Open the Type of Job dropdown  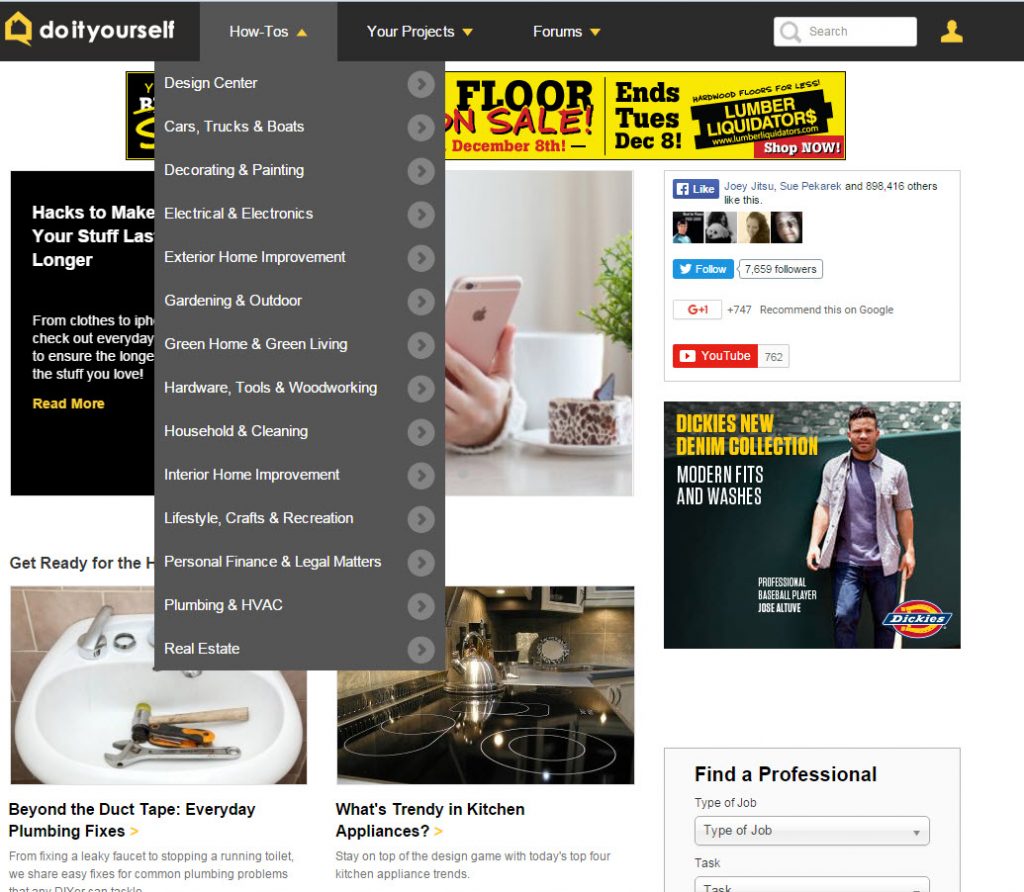[810, 830]
